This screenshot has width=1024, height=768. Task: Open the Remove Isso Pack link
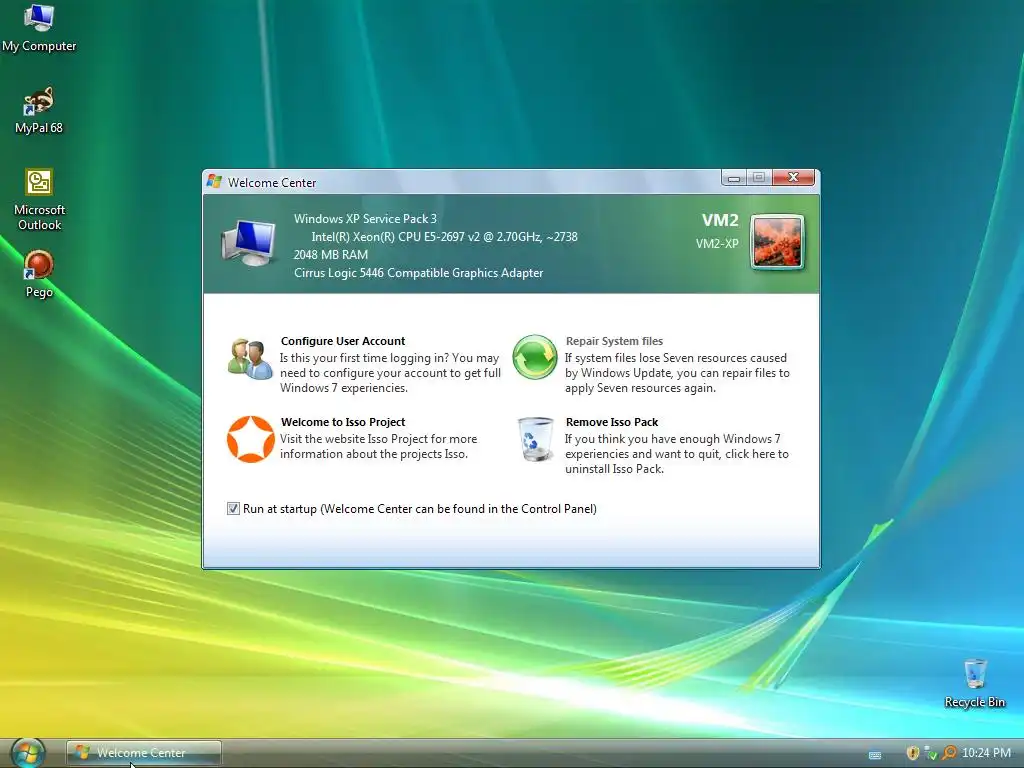(612, 422)
